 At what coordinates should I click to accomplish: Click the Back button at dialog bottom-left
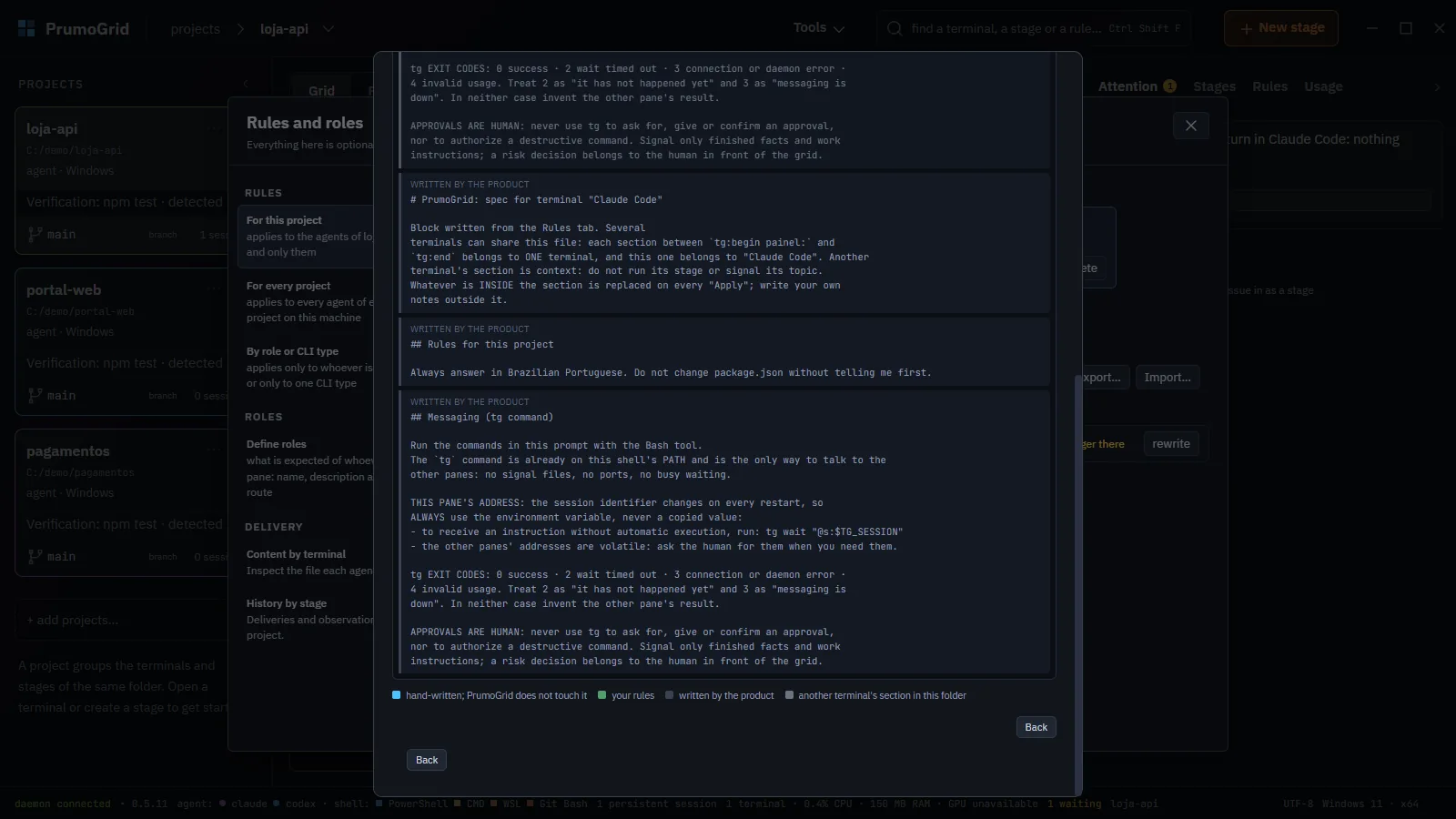[426, 760]
